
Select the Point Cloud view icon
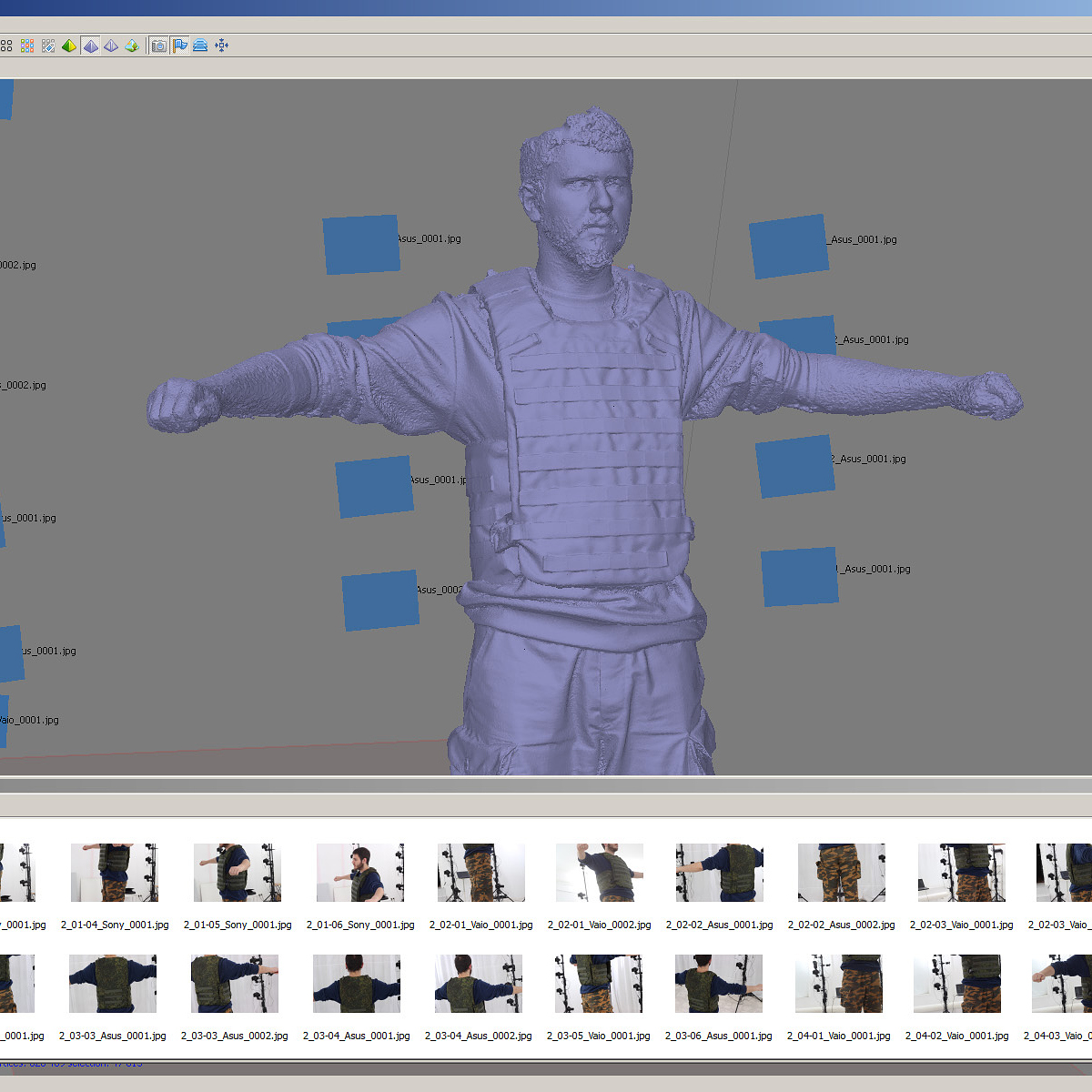[6, 45]
